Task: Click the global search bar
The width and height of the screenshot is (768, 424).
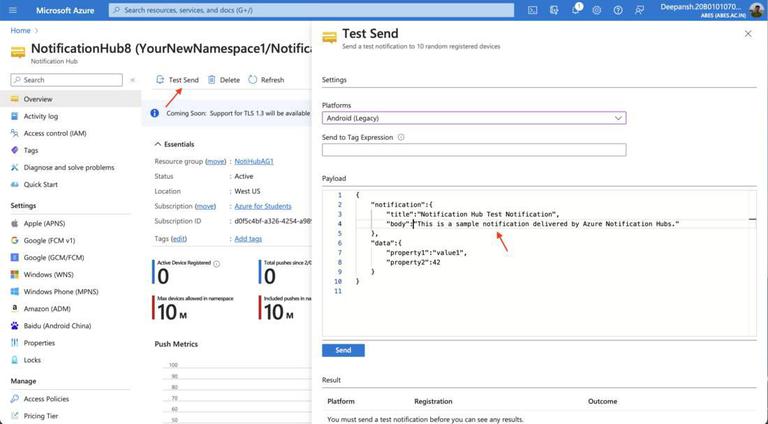Action: (312, 10)
